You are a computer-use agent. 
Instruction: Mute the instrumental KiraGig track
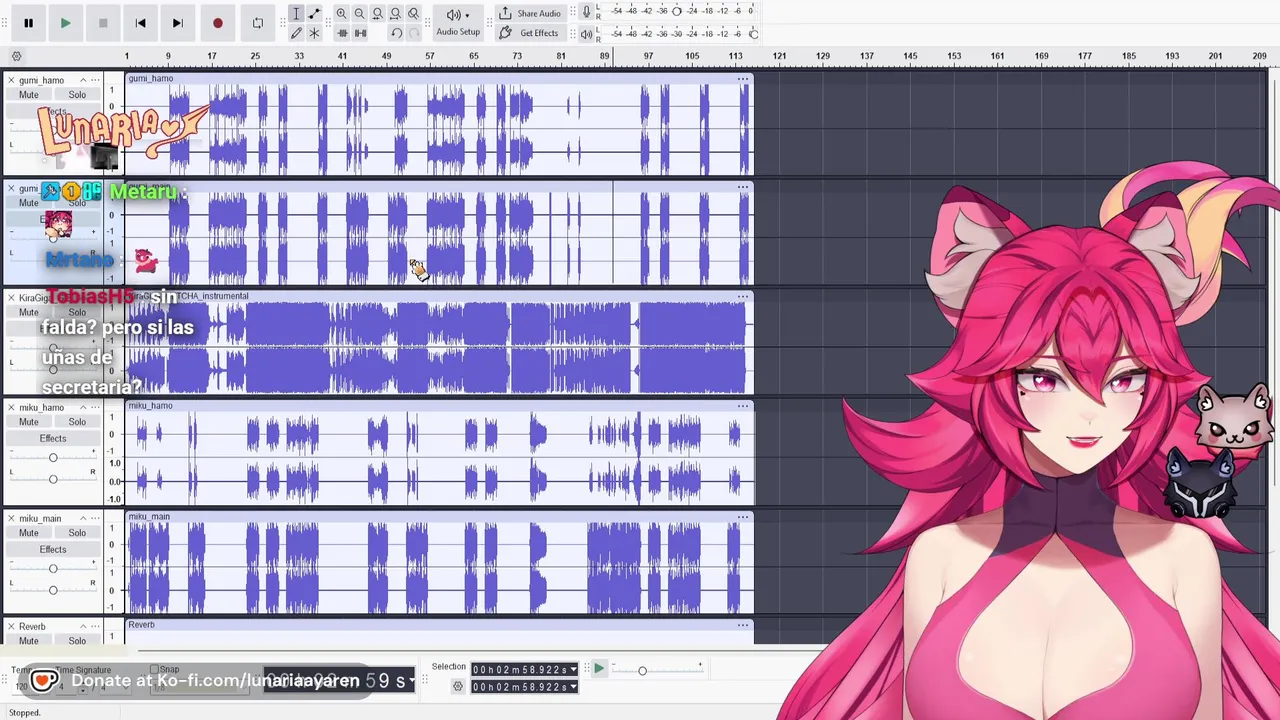pyautogui.click(x=29, y=312)
